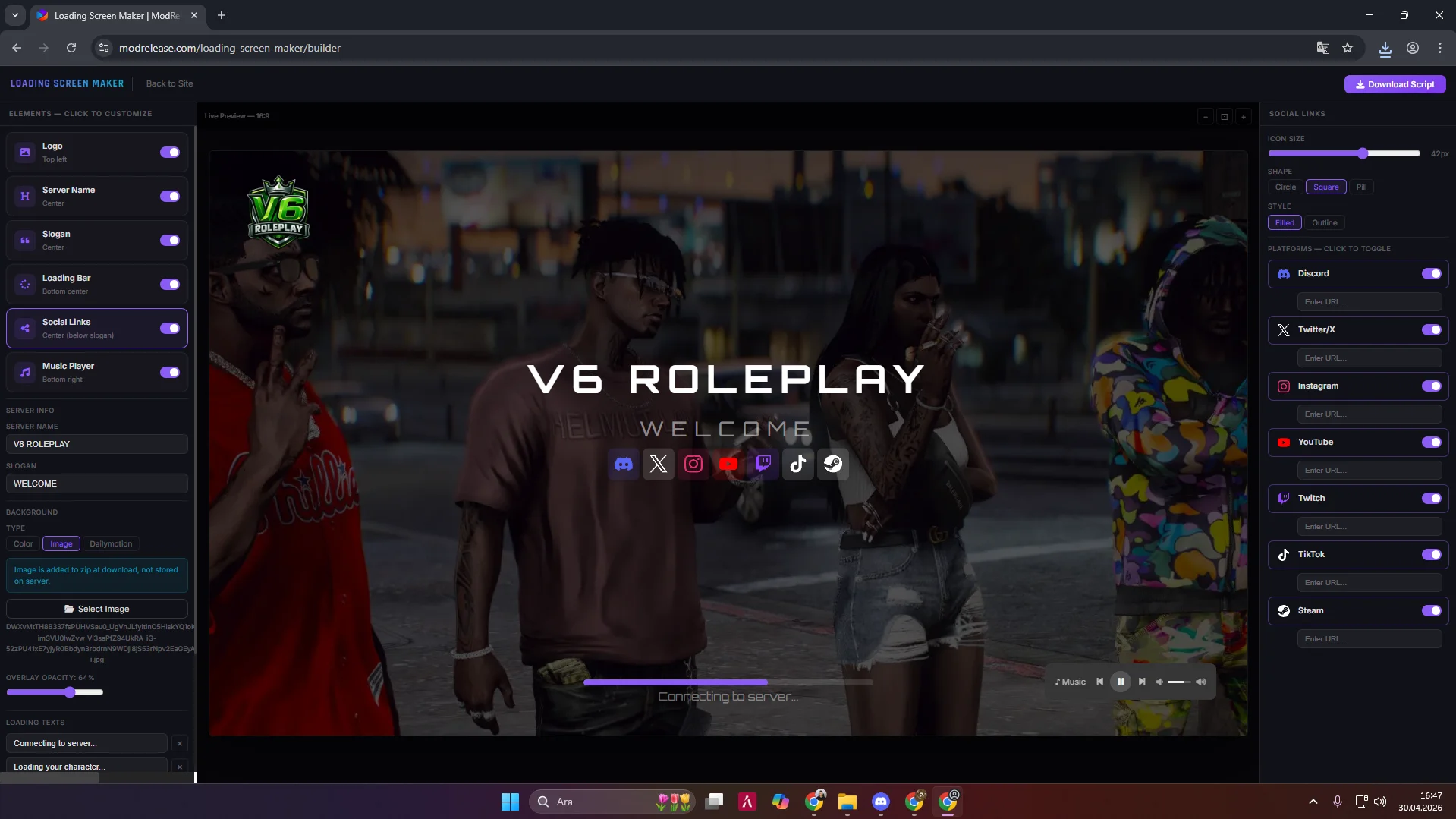Open the Chrome three-dot menu

tap(1439, 47)
